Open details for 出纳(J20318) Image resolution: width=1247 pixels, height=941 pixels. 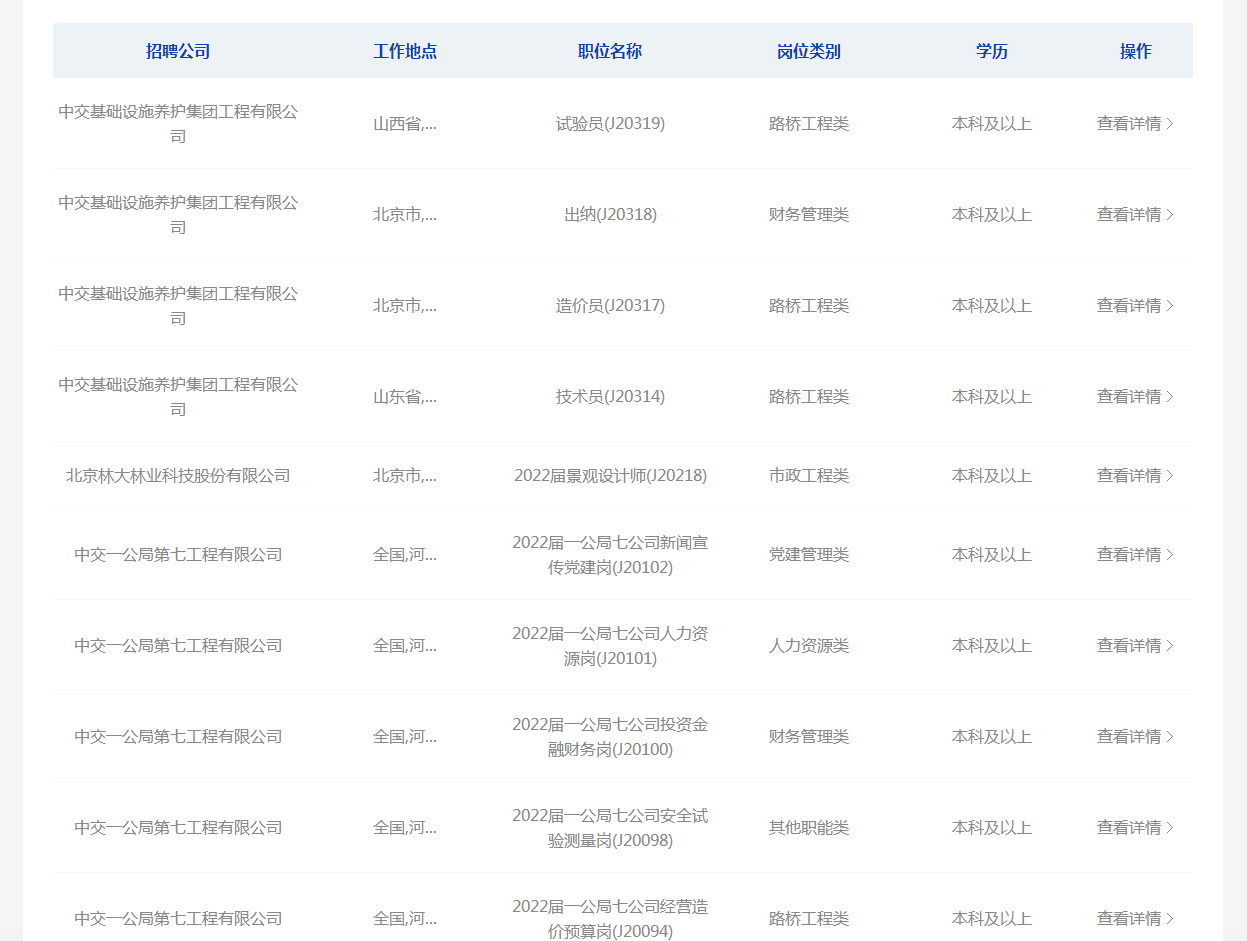pyautogui.click(x=1135, y=215)
